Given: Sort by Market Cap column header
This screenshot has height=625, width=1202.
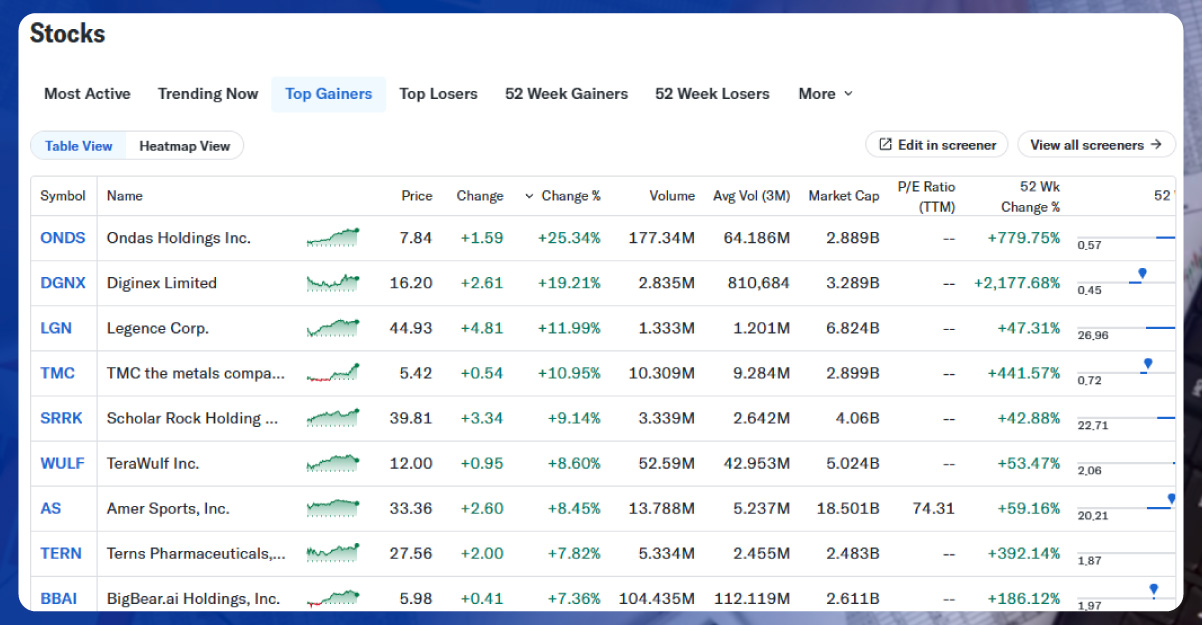Looking at the screenshot, I should point(843,196).
